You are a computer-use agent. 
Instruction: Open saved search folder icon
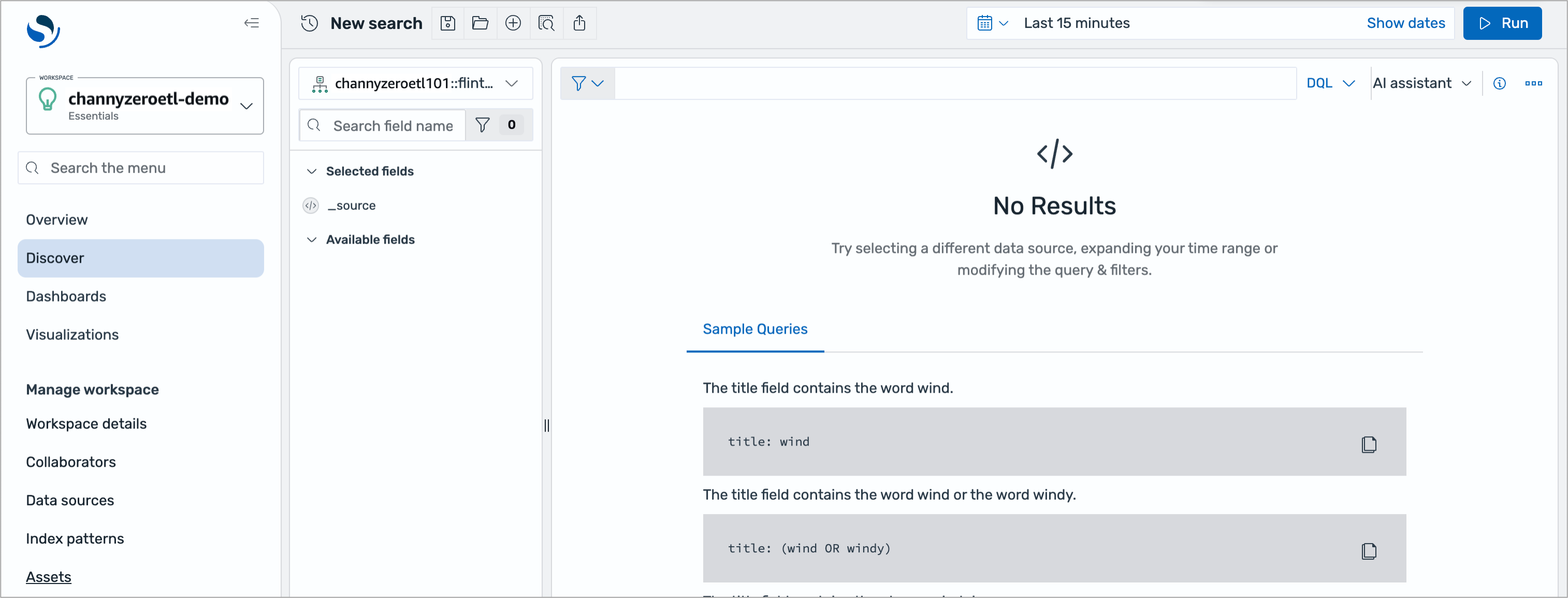(480, 23)
